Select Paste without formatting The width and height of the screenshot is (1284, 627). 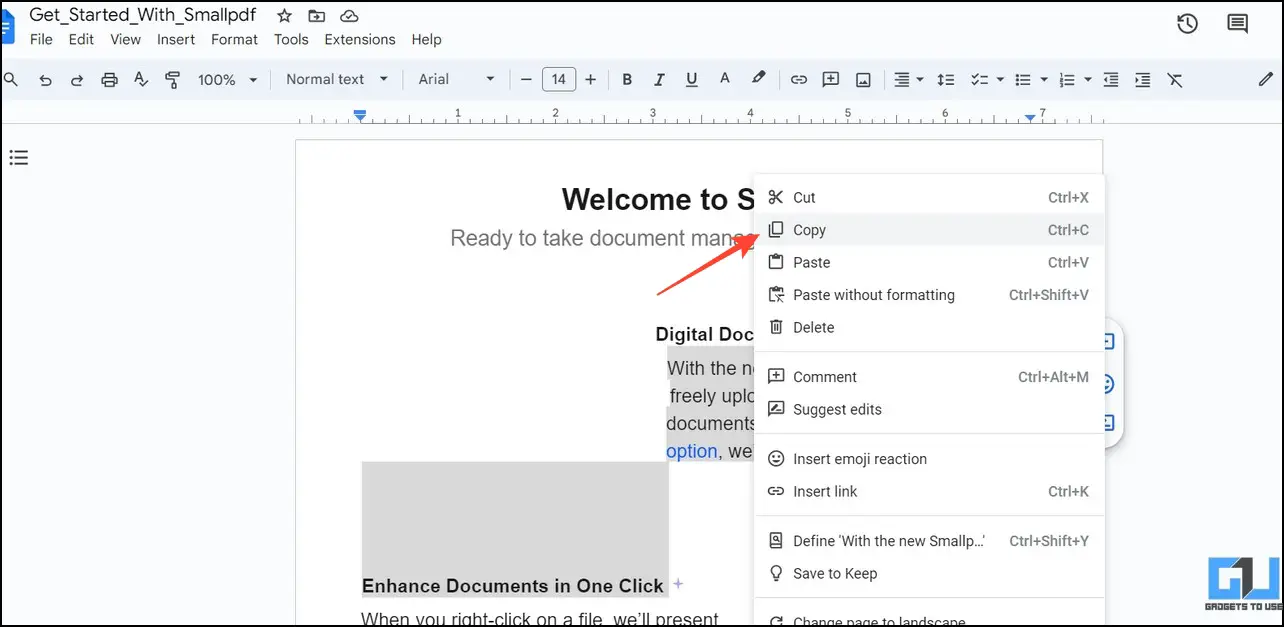pos(929,295)
